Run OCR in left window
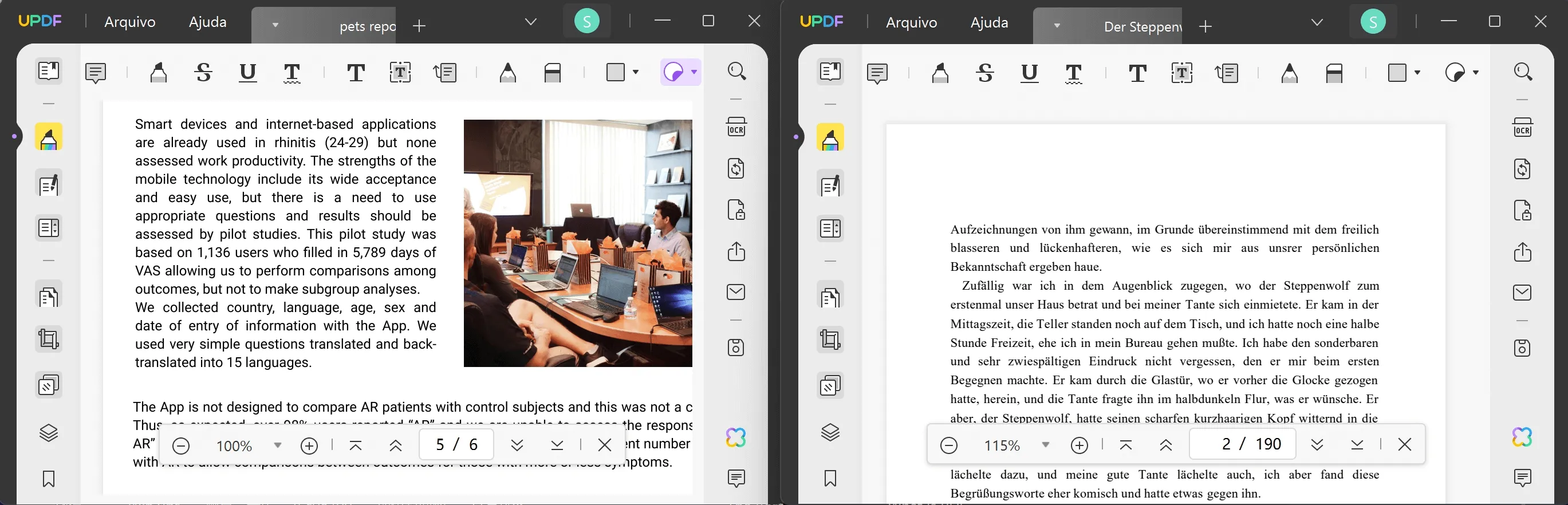The image size is (1568, 505). coord(736,127)
